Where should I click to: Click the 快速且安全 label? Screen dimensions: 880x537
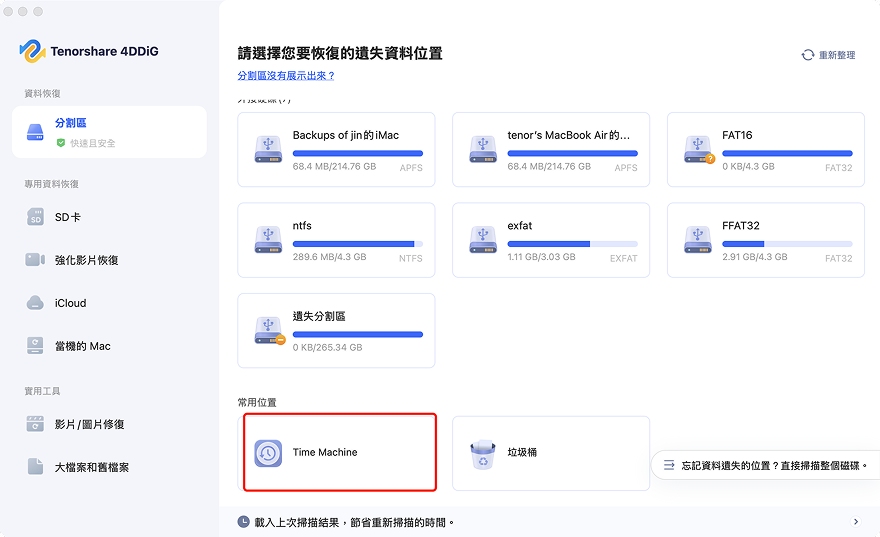point(93,143)
